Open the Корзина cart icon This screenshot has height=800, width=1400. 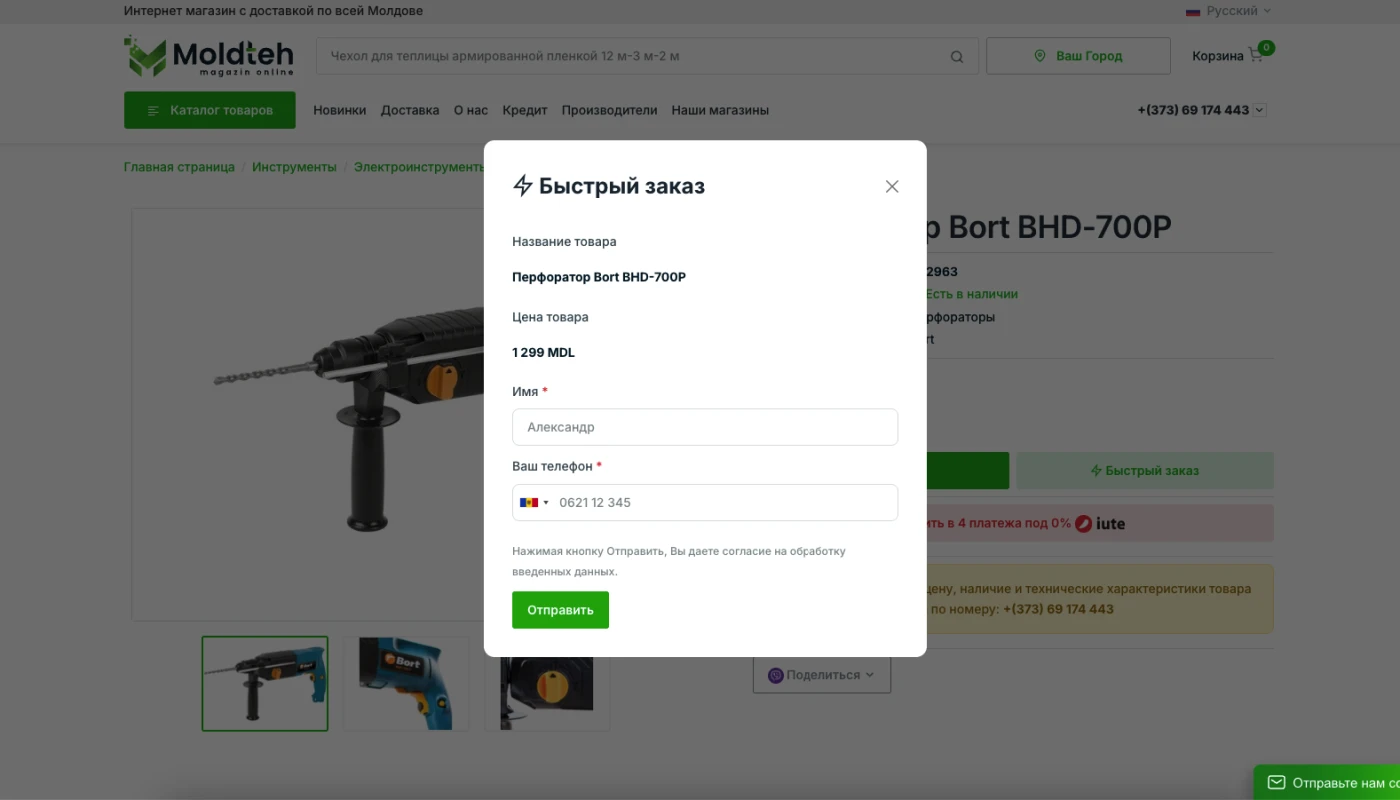(1257, 55)
